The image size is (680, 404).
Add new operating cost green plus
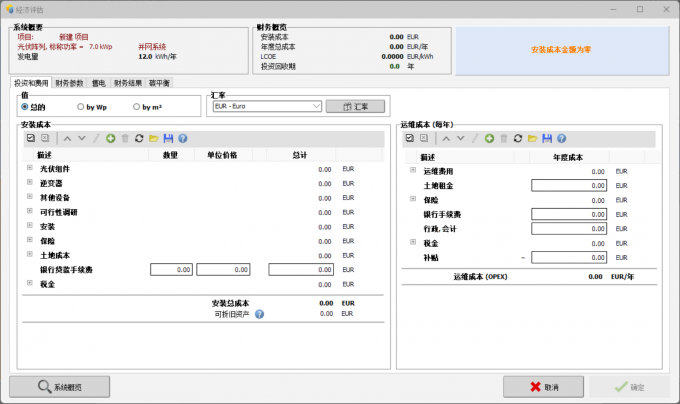coord(489,139)
